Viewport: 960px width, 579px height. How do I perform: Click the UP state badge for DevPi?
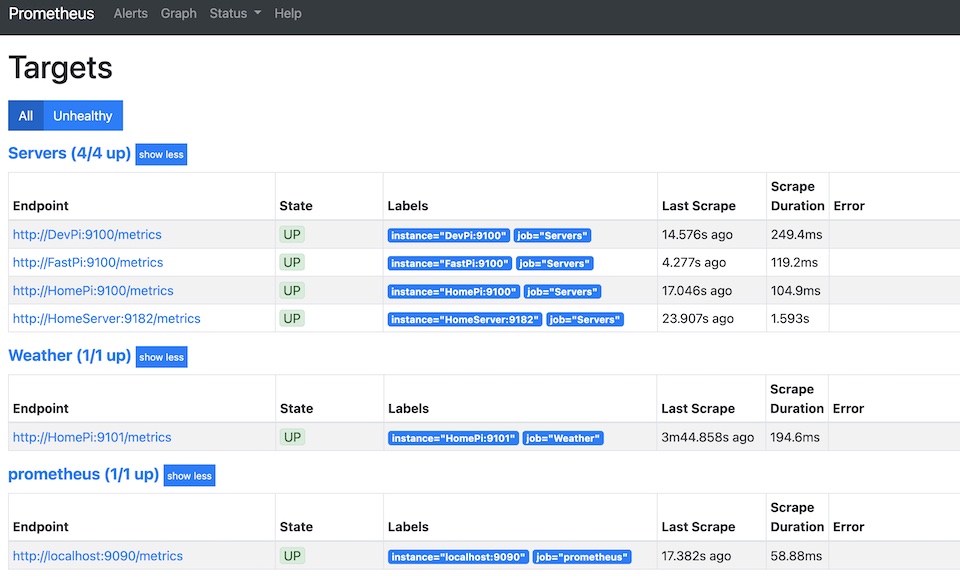coord(292,234)
